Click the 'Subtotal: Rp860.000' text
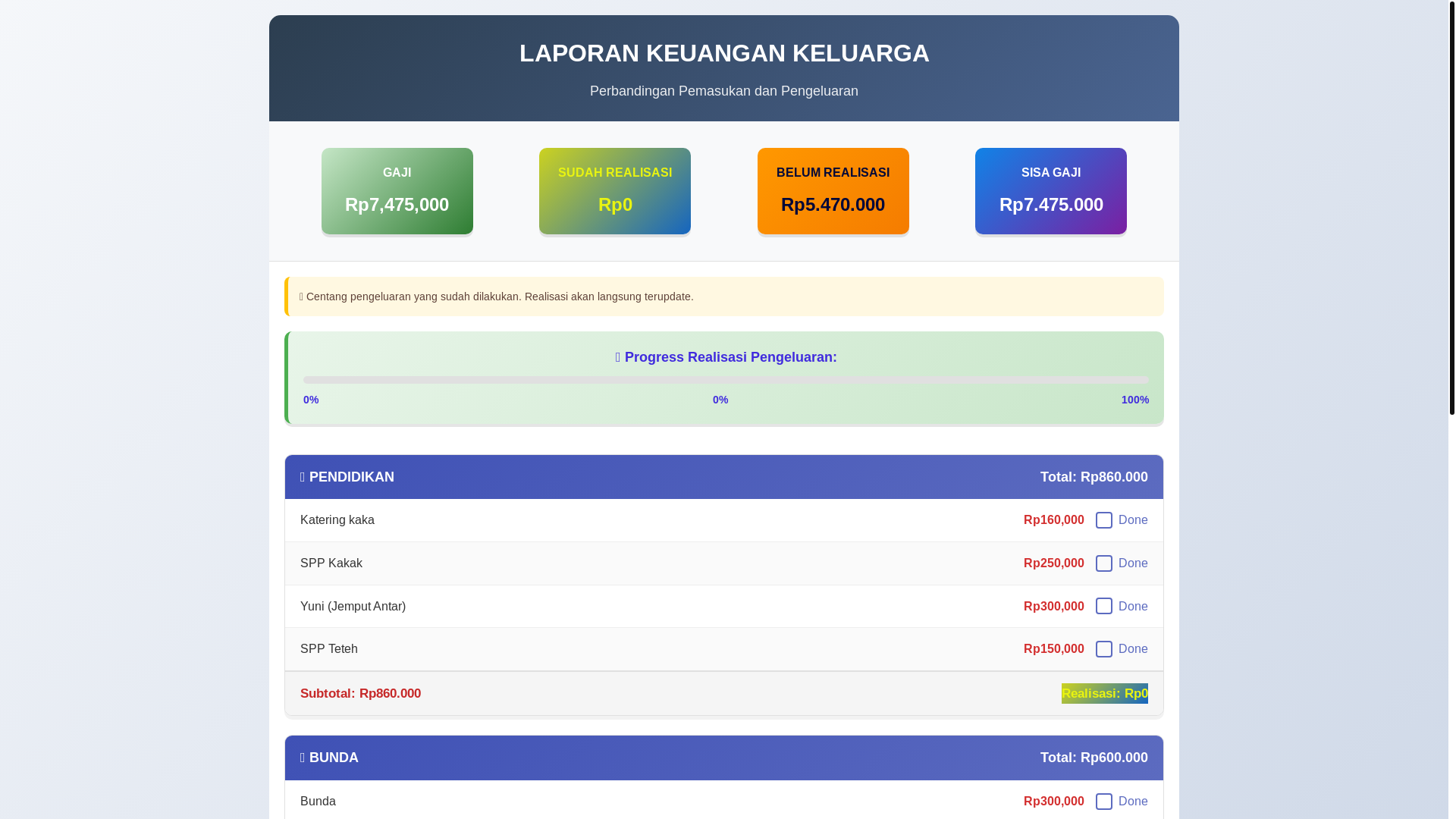 (x=361, y=694)
